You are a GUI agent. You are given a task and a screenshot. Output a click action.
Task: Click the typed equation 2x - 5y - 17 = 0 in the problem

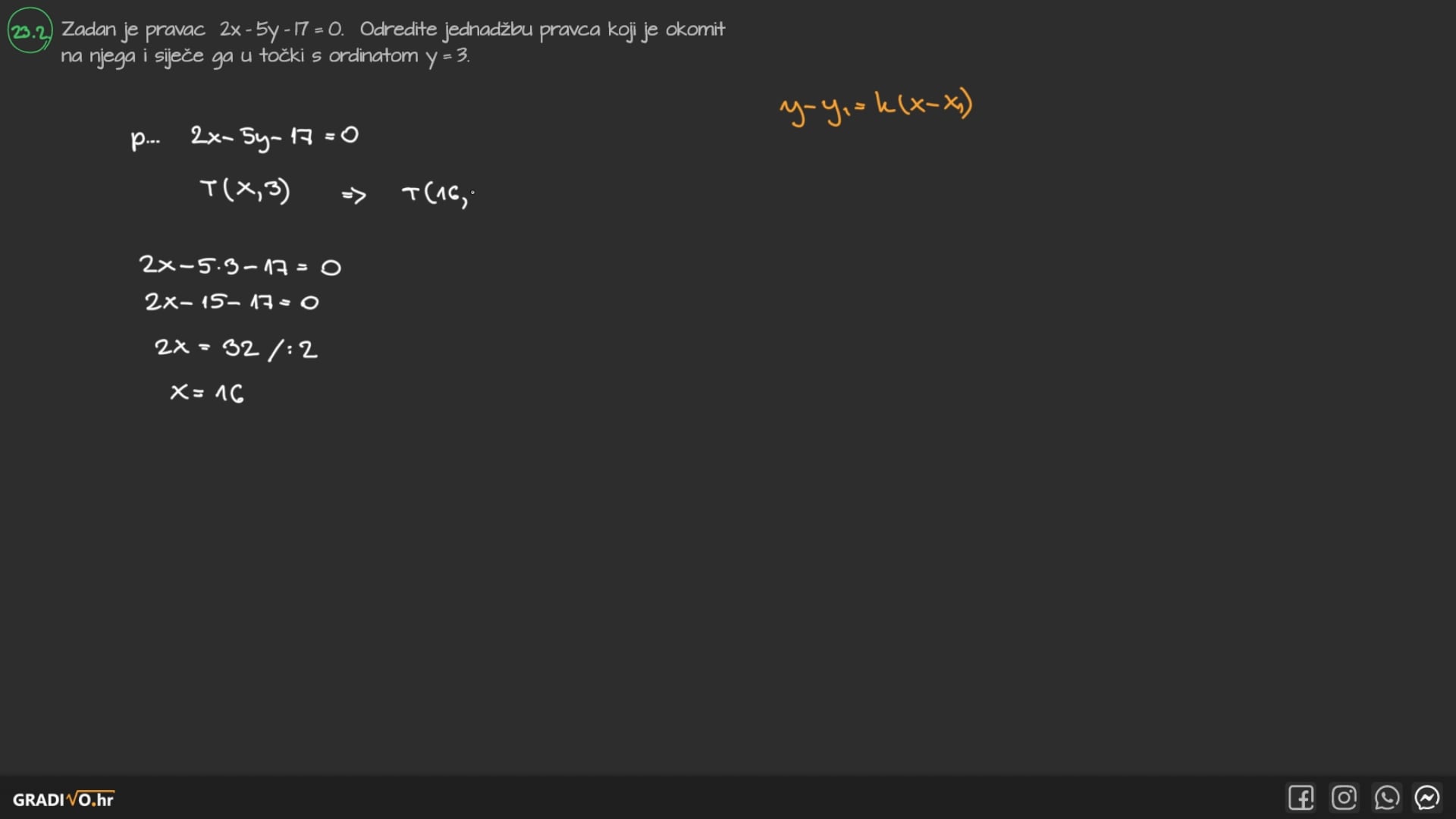point(281,30)
